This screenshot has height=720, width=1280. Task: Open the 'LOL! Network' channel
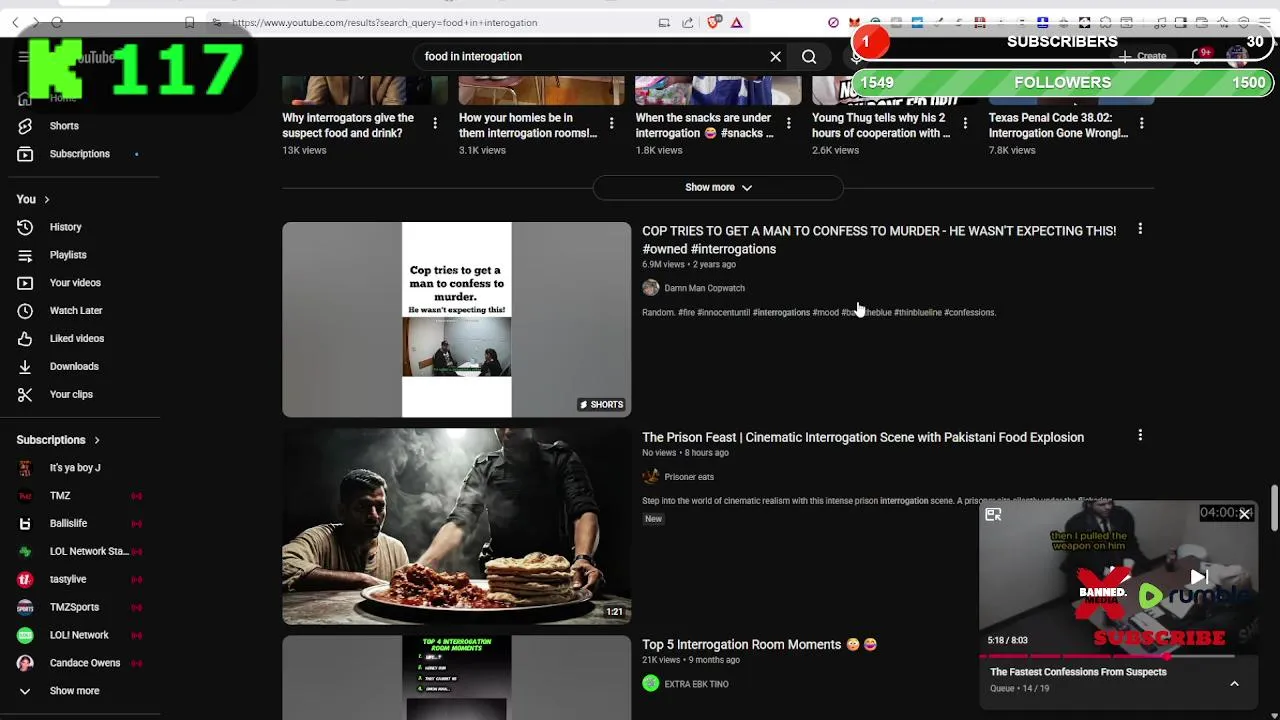[x=80, y=636]
